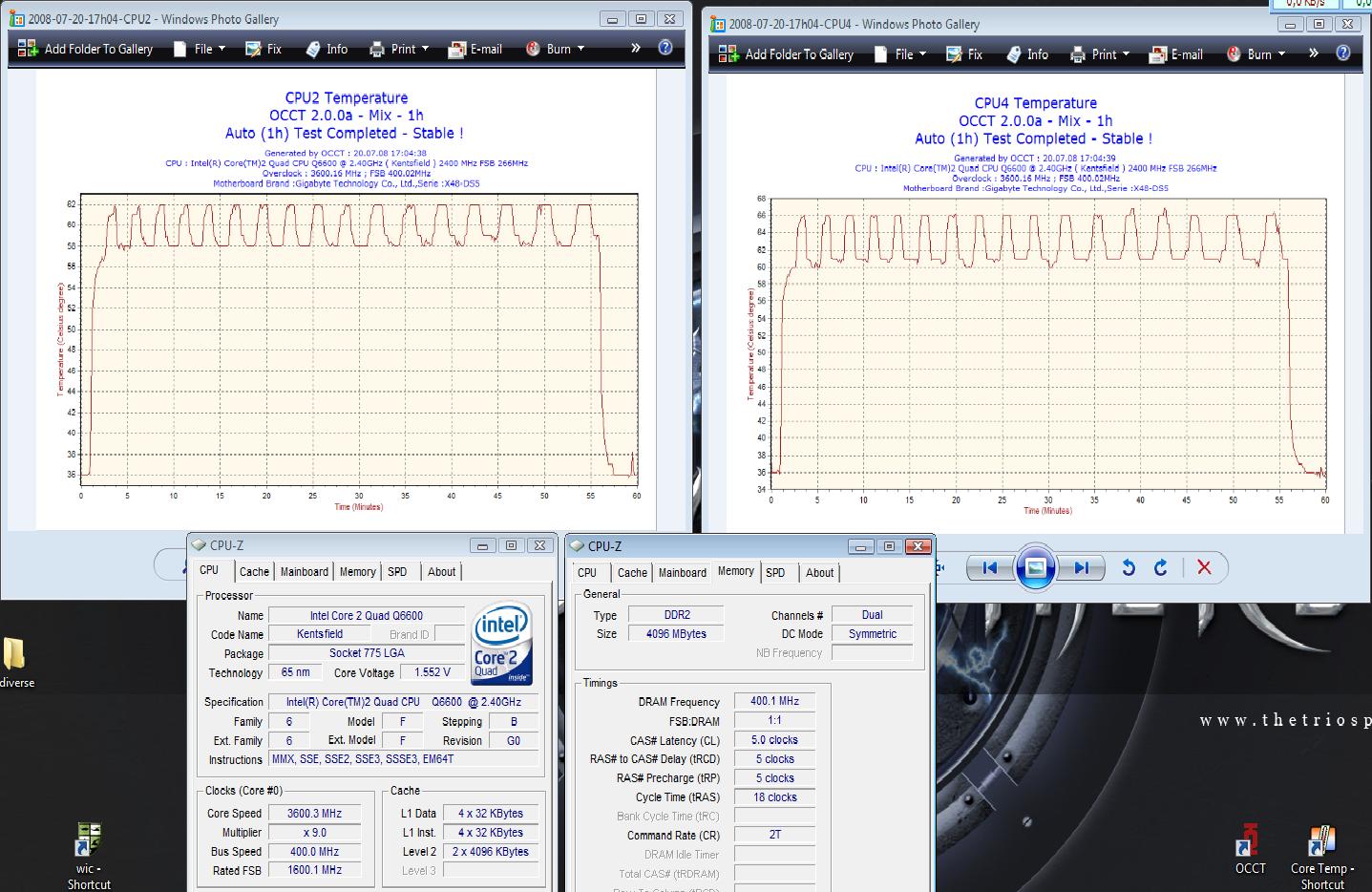Delete photo with red X icon

(x=1204, y=567)
